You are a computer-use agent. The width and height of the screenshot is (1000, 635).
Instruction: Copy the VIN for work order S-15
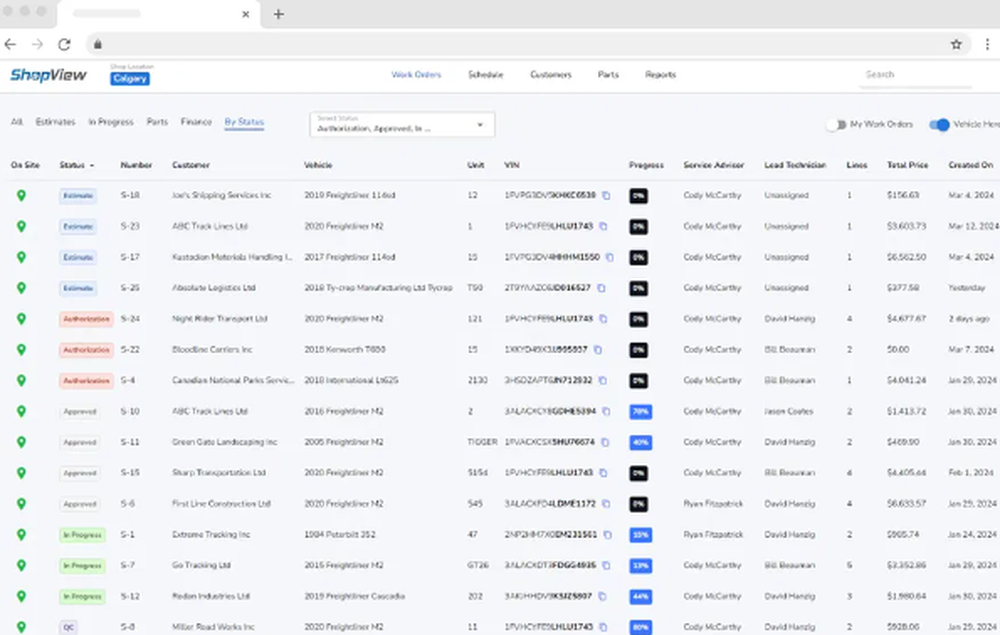(603, 473)
